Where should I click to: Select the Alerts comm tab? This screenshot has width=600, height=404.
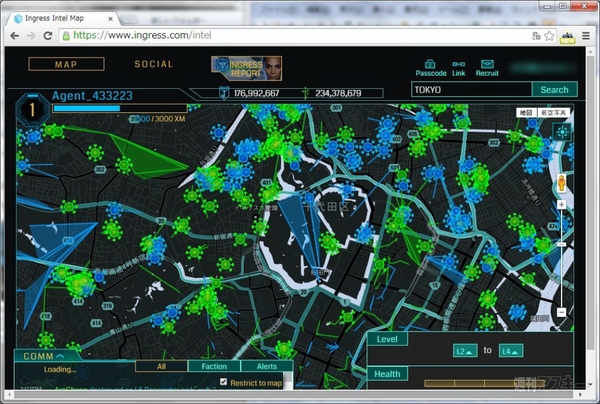pyautogui.click(x=267, y=366)
